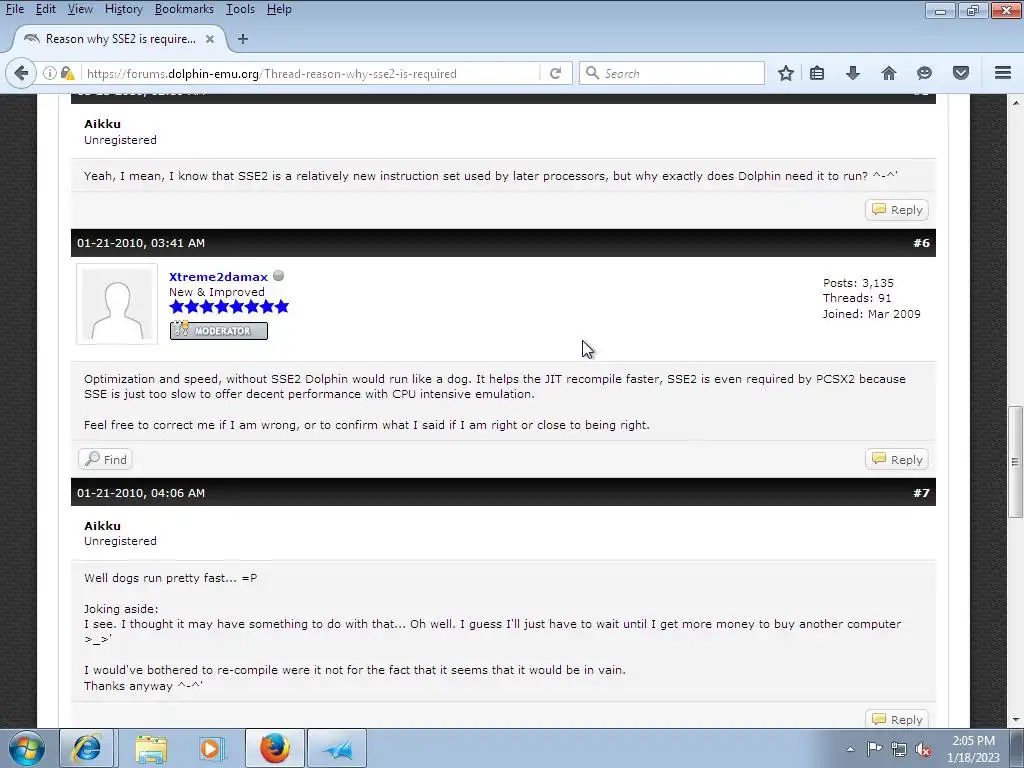The image size is (1024, 768).
Task: Reply to post #7 by Aikku
Action: click(897, 719)
